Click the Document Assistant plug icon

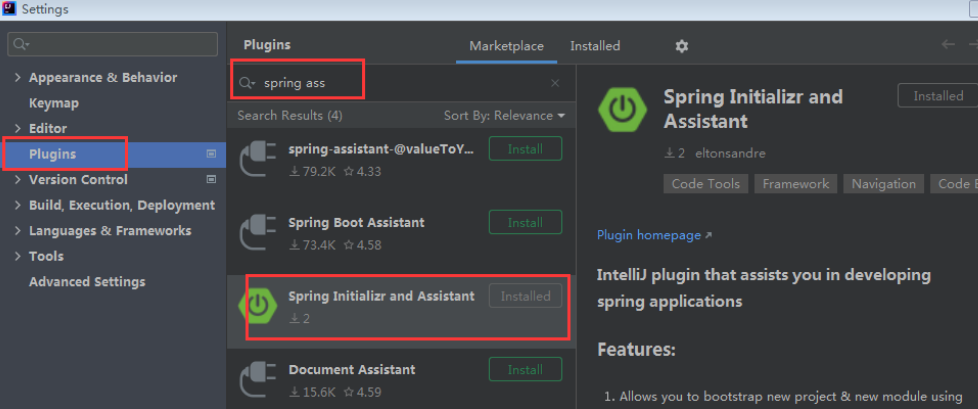click(x=258, y=380)
